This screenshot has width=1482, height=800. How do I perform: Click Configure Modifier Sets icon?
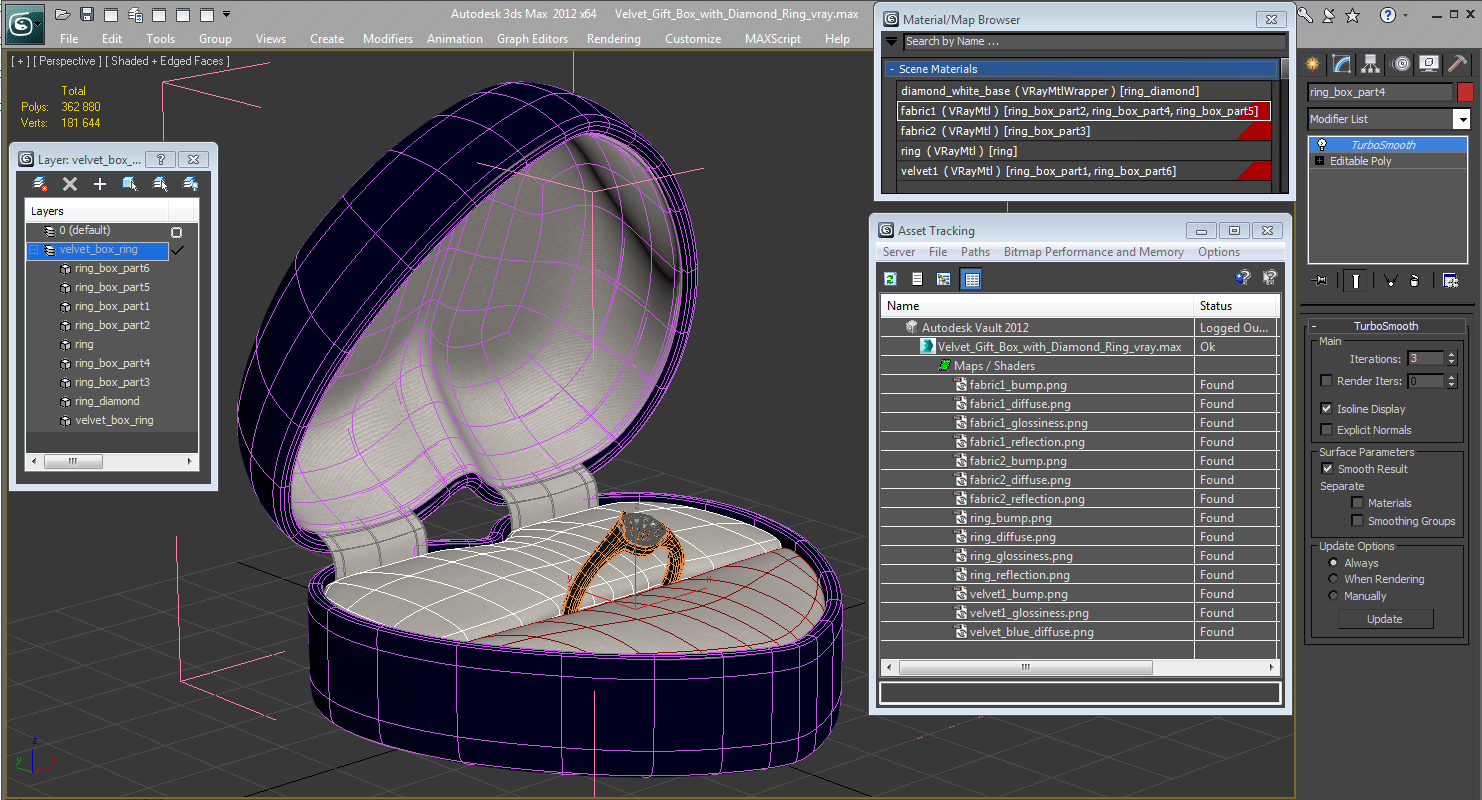[x=1450, y=281]
